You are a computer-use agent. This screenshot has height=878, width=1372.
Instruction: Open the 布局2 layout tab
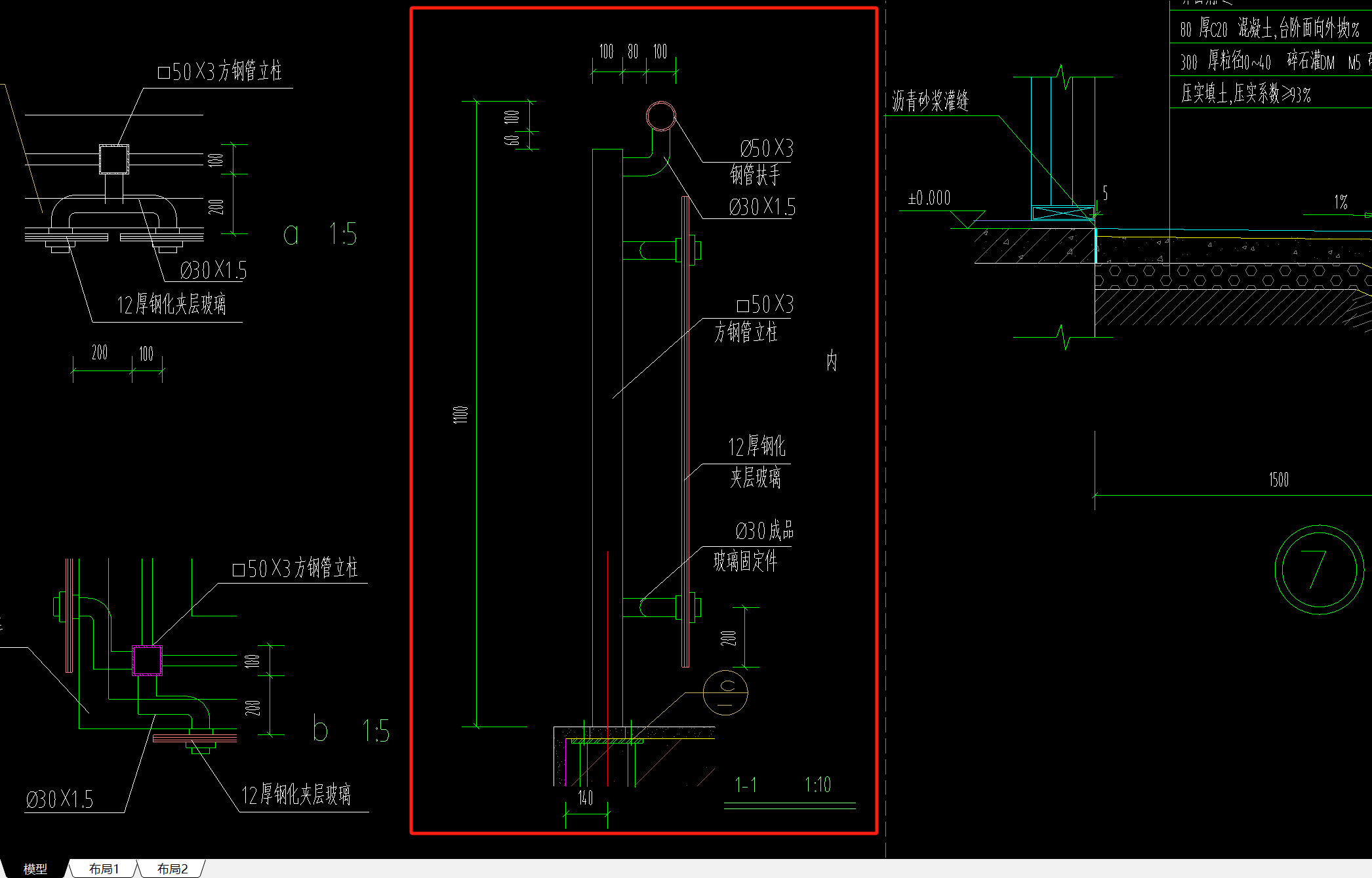(x=172, y=869)
